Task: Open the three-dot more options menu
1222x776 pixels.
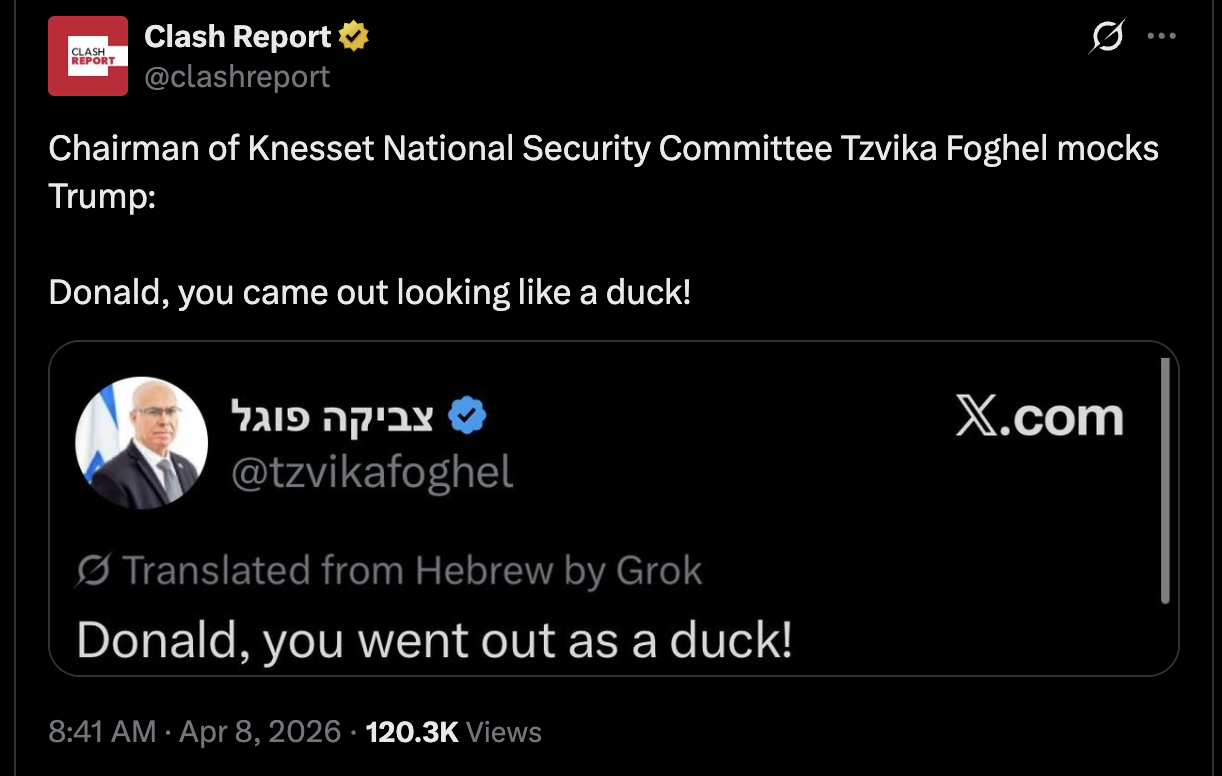Action: point(1161,37)
